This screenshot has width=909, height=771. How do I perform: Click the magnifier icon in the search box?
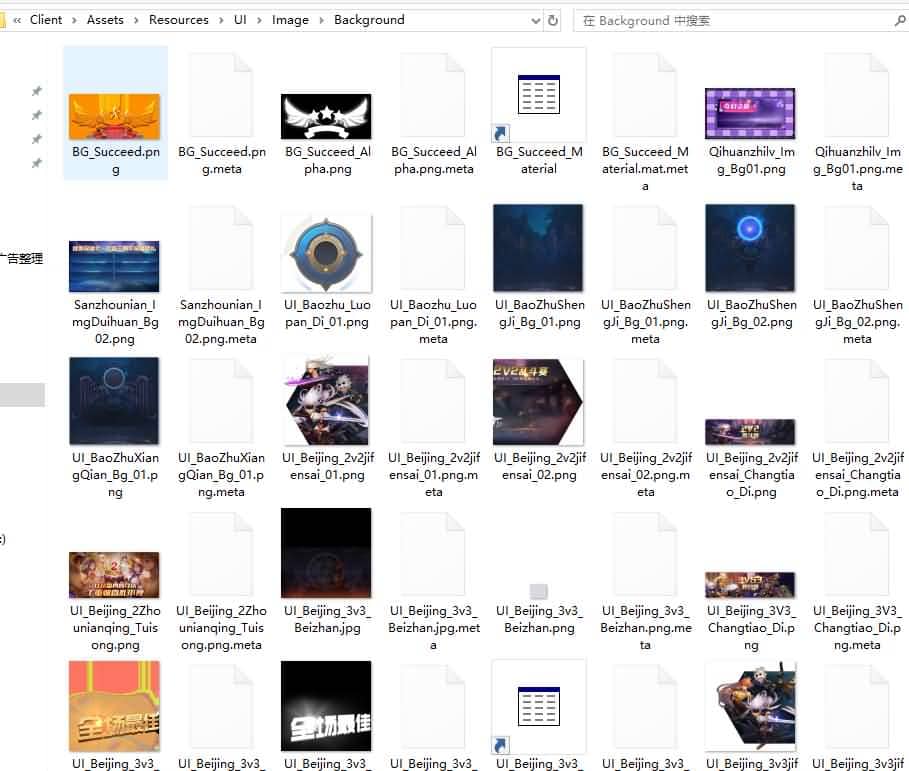pos(899,19)
